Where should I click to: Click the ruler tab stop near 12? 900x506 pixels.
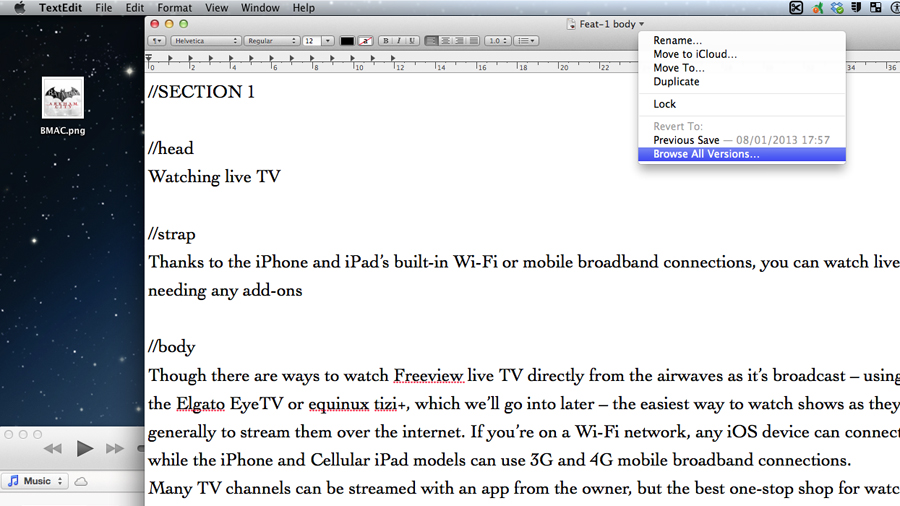pyautogui.click(x=393, y=59)
